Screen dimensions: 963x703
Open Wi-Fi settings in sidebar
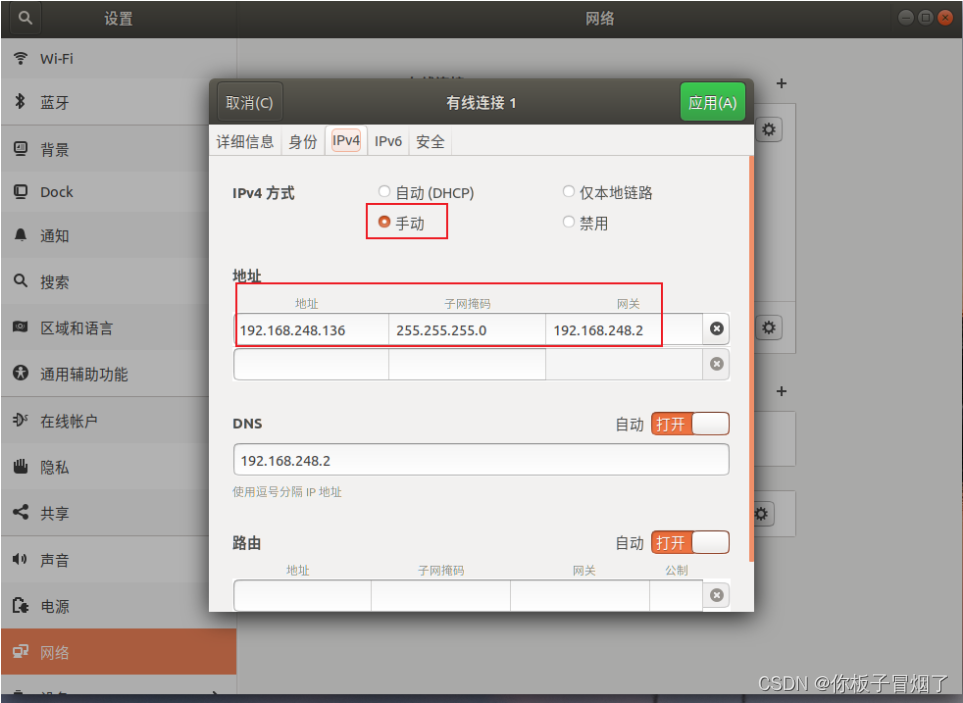[119, 58]
